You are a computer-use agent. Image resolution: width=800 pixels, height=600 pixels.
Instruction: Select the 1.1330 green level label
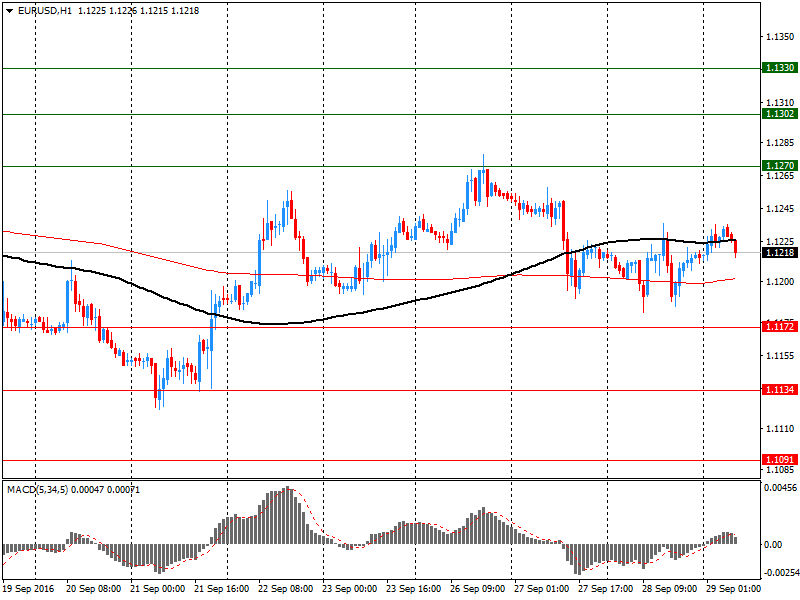click(779, 68)
